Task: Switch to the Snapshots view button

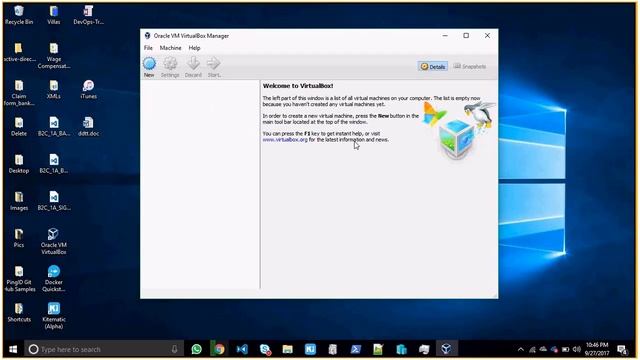Action: coord(470,67)
